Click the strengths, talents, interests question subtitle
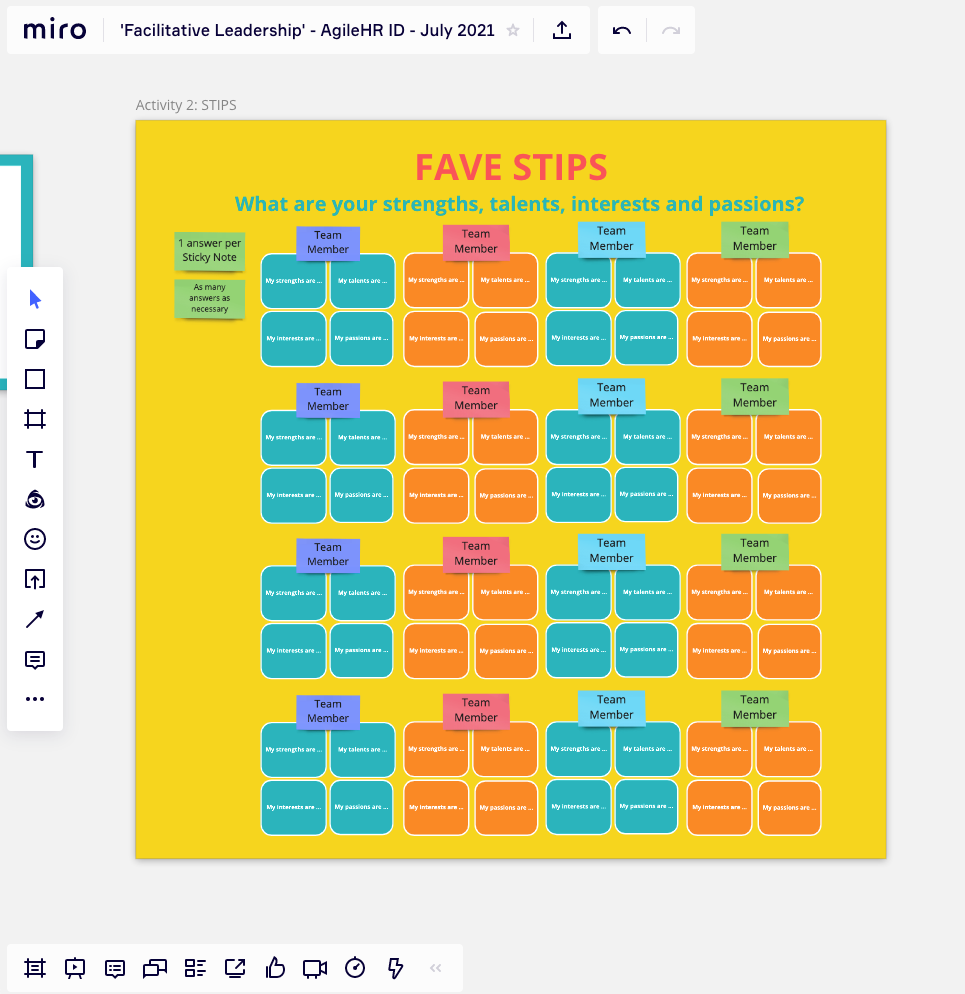Screen dimensions: 965x994 click(x=519, y=204)
